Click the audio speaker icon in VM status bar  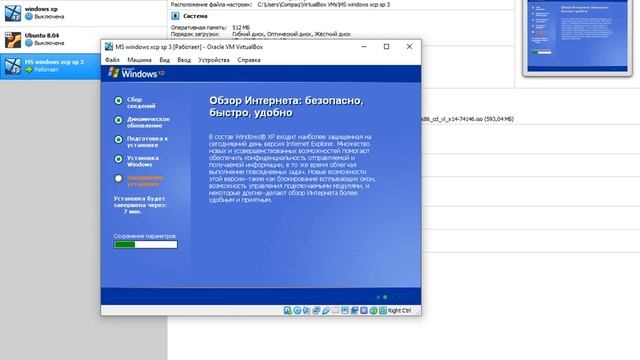click(306, 311)
